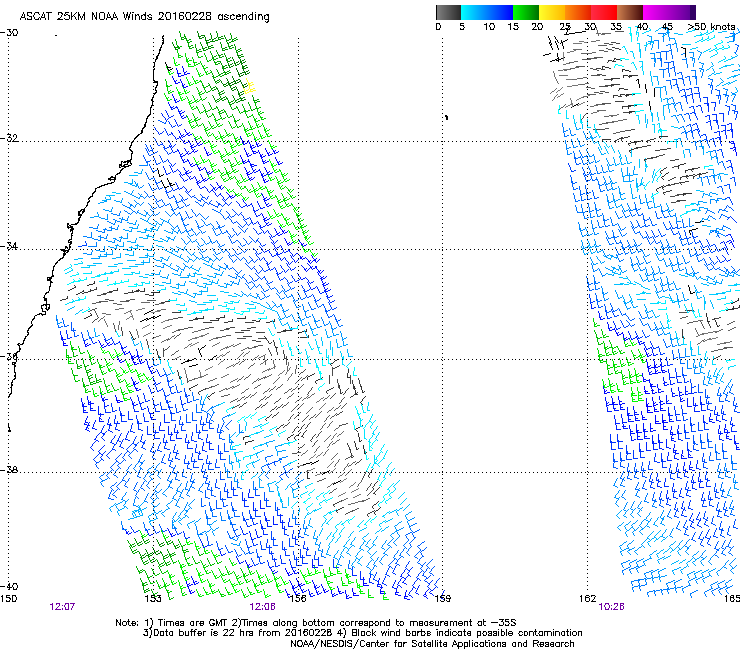Select the note about measurement at -35S
The width and height of the screenshot is (740, 650).
[x=375, y=623]
